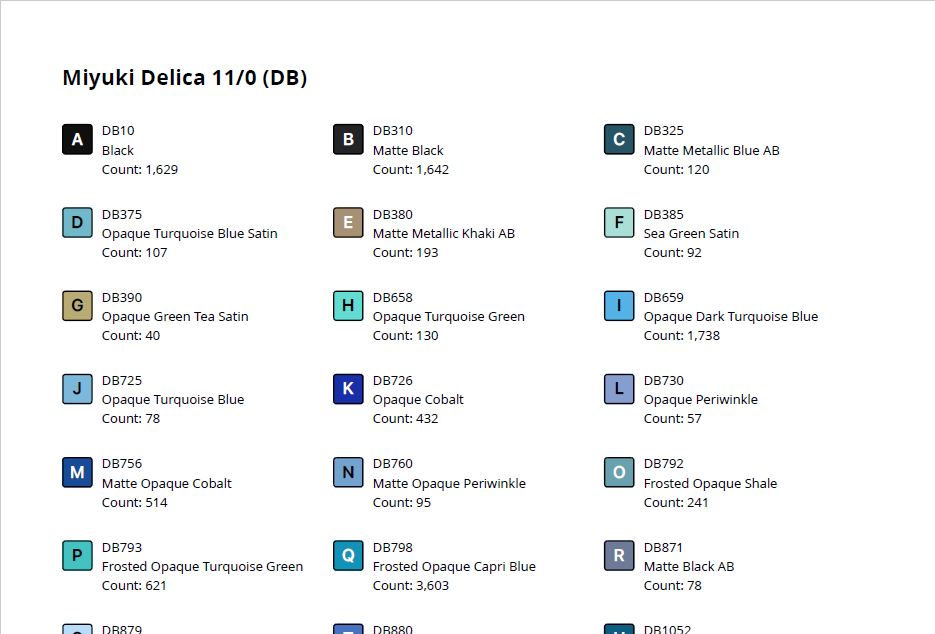Click the DB10 bead code
This screenshot has height=634, width=935.
click(x=118, y=131)
